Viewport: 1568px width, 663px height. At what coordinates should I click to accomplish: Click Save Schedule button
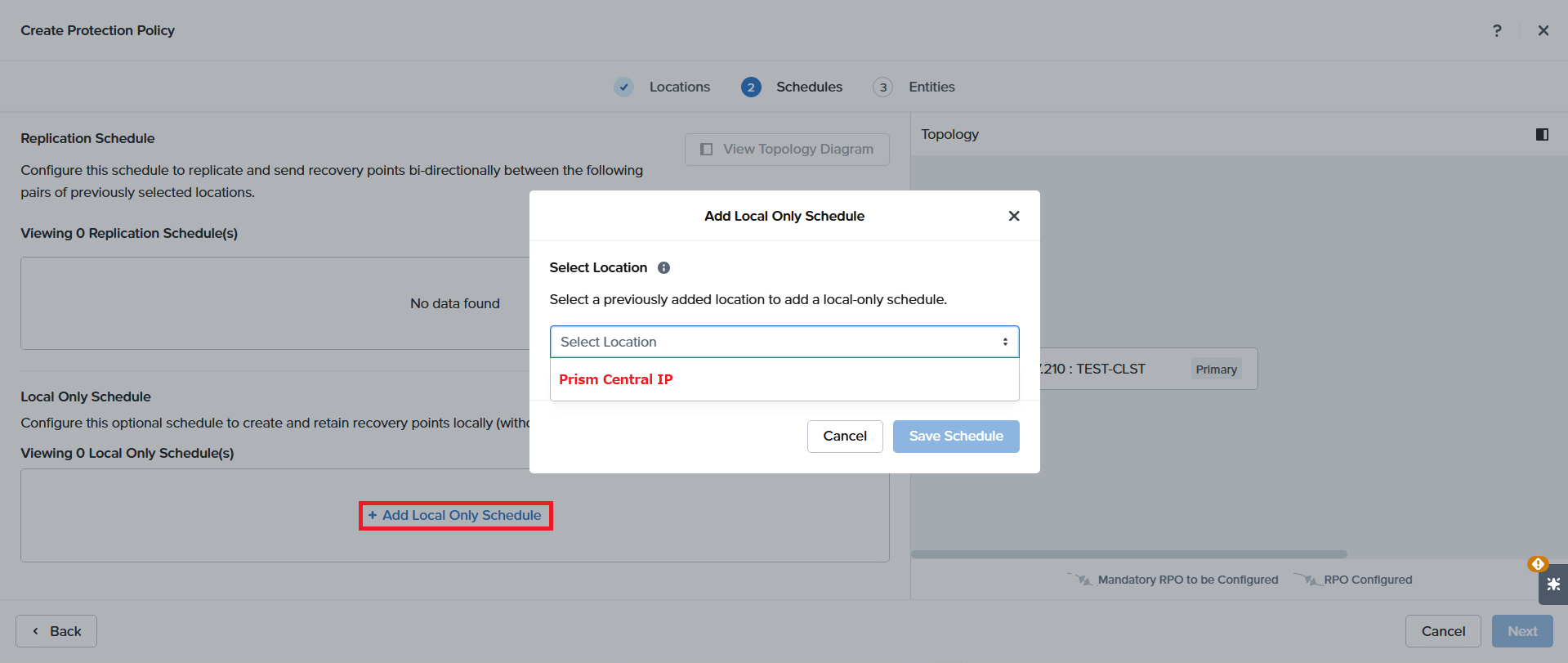[956, 437]
